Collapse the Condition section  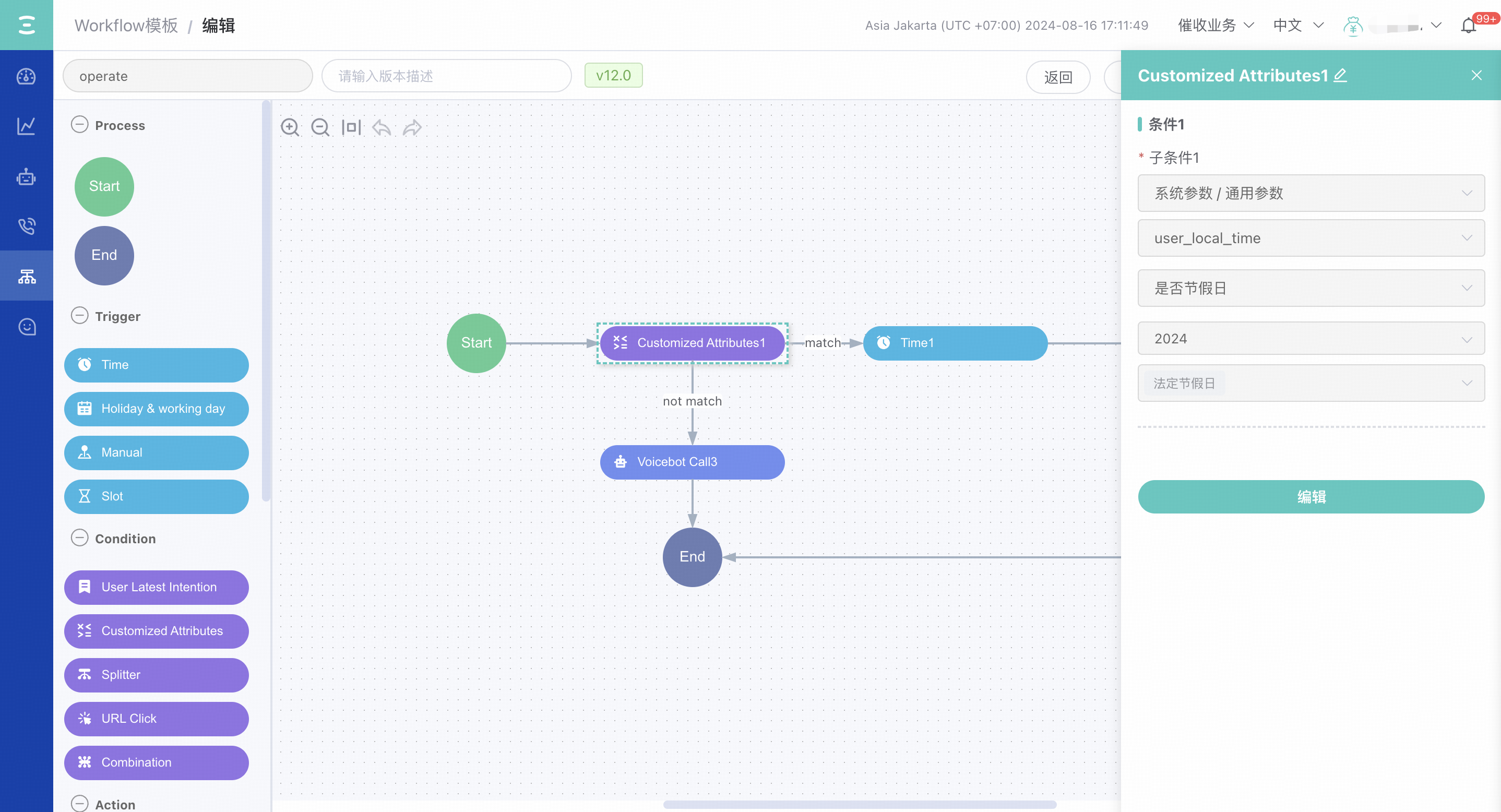79,538
